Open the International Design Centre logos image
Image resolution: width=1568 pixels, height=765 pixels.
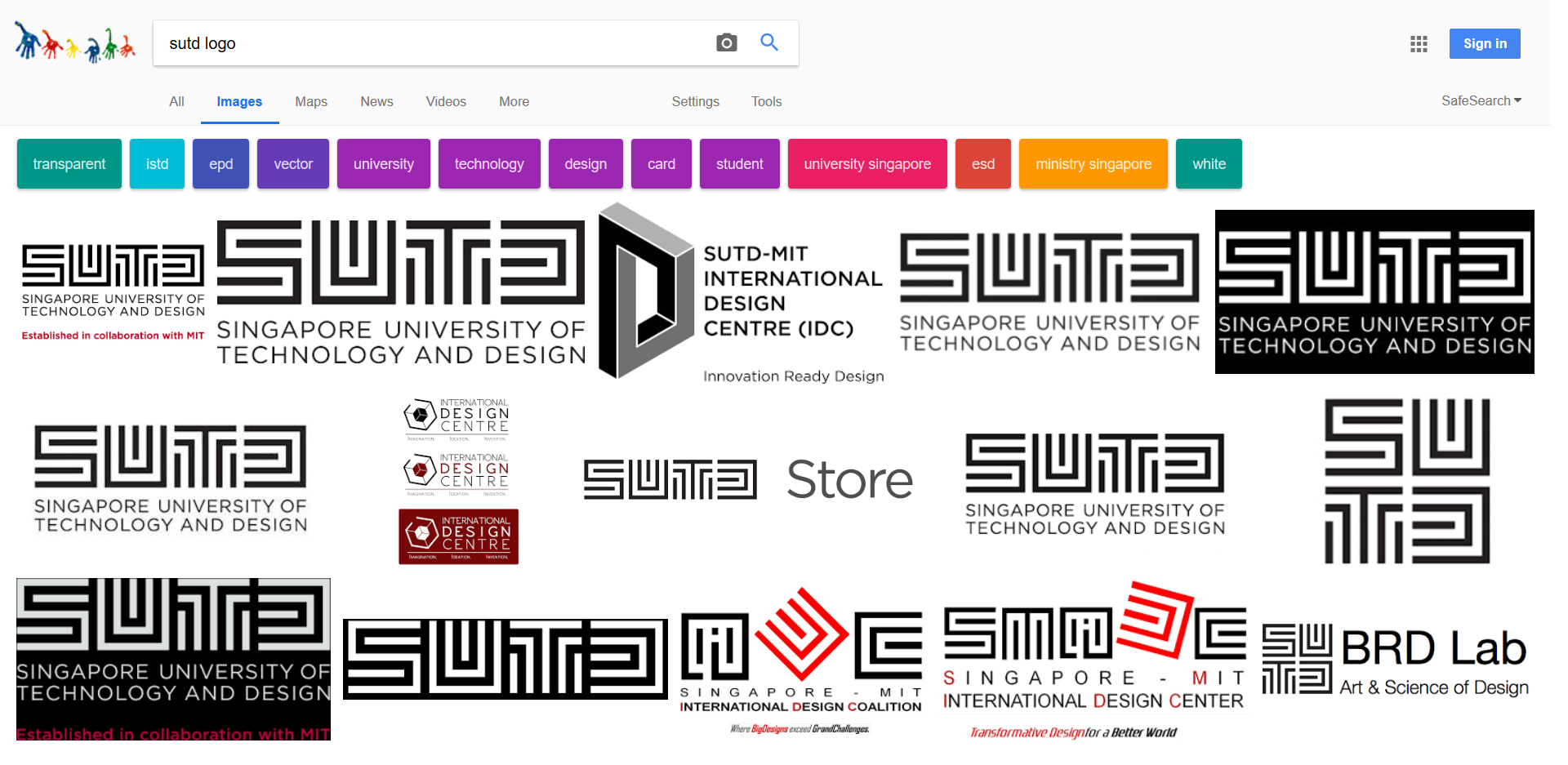[458, 482]
